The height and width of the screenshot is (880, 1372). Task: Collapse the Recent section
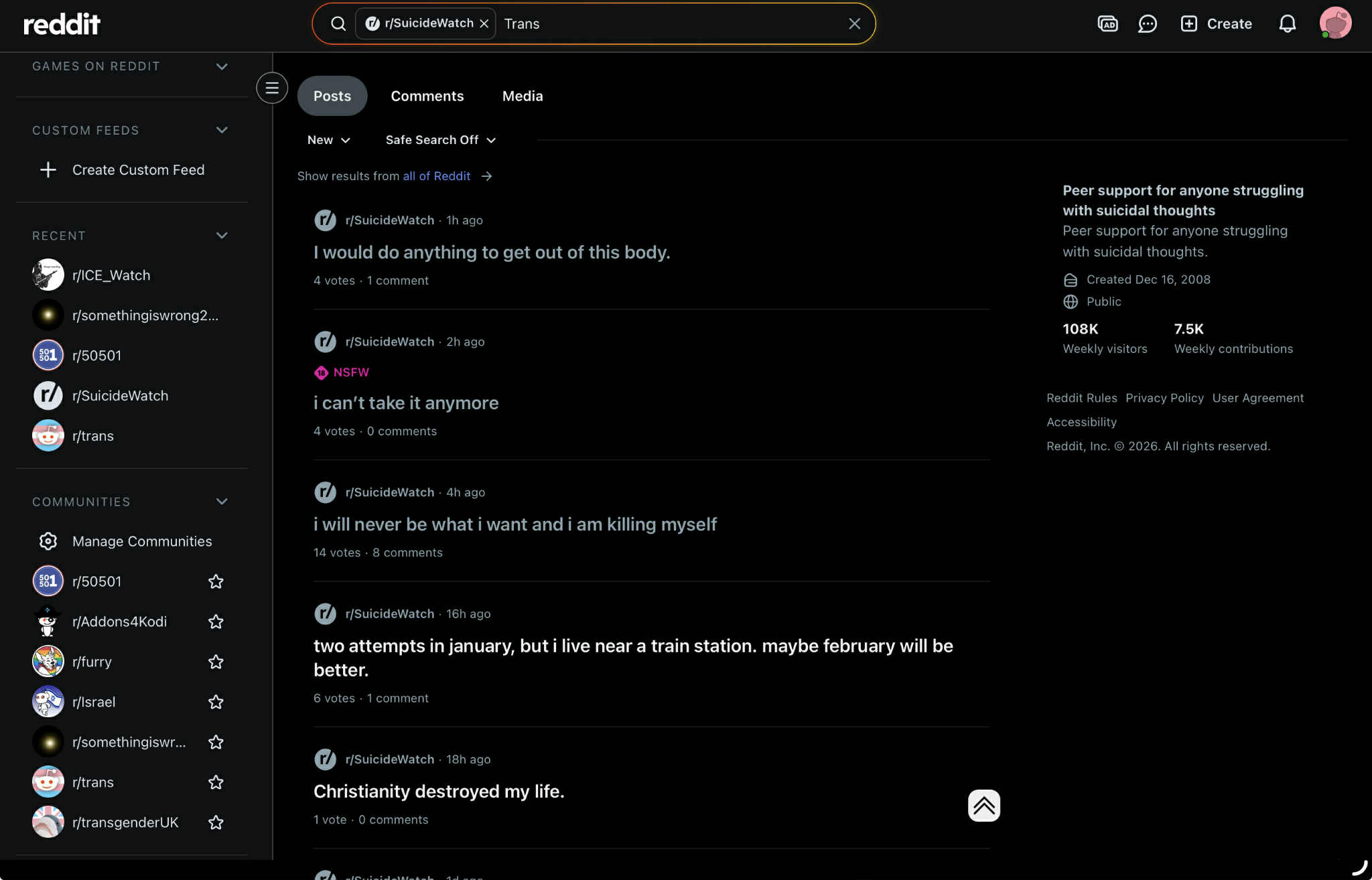pos(222,236)
